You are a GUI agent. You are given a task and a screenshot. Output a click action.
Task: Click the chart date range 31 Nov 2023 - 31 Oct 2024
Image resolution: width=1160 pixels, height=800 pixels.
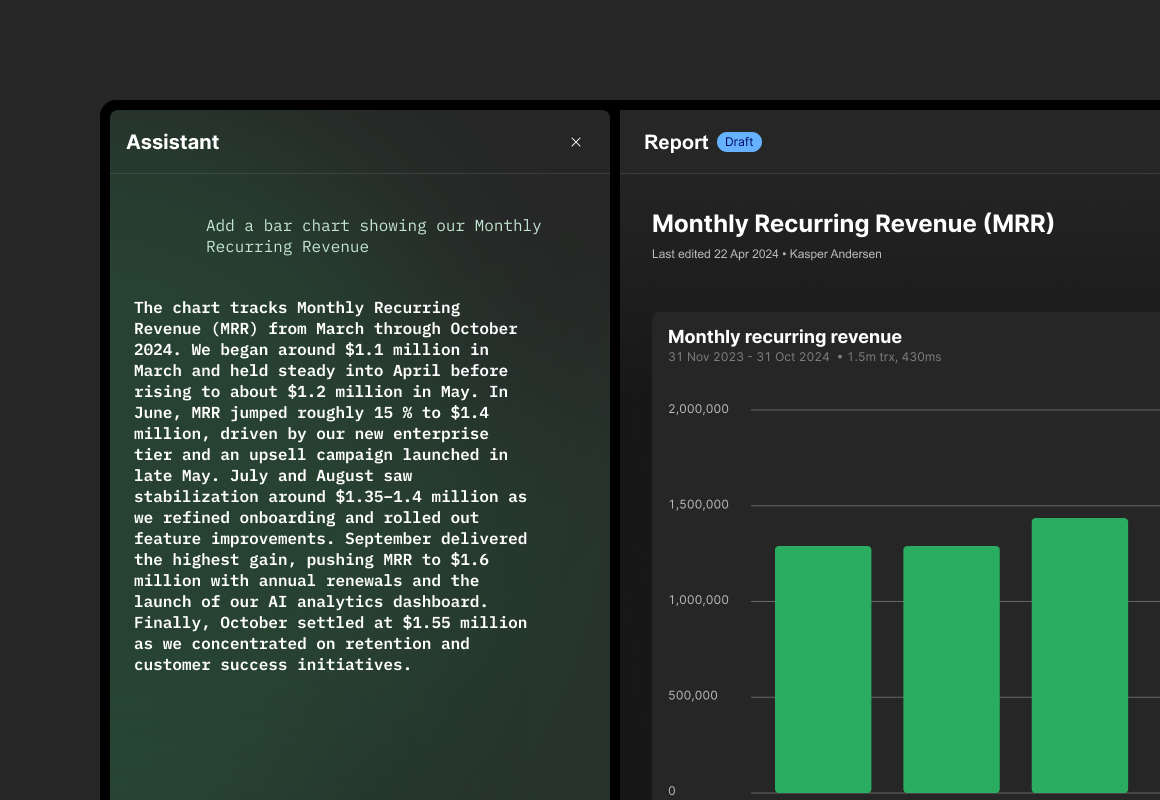coord(748,357)
